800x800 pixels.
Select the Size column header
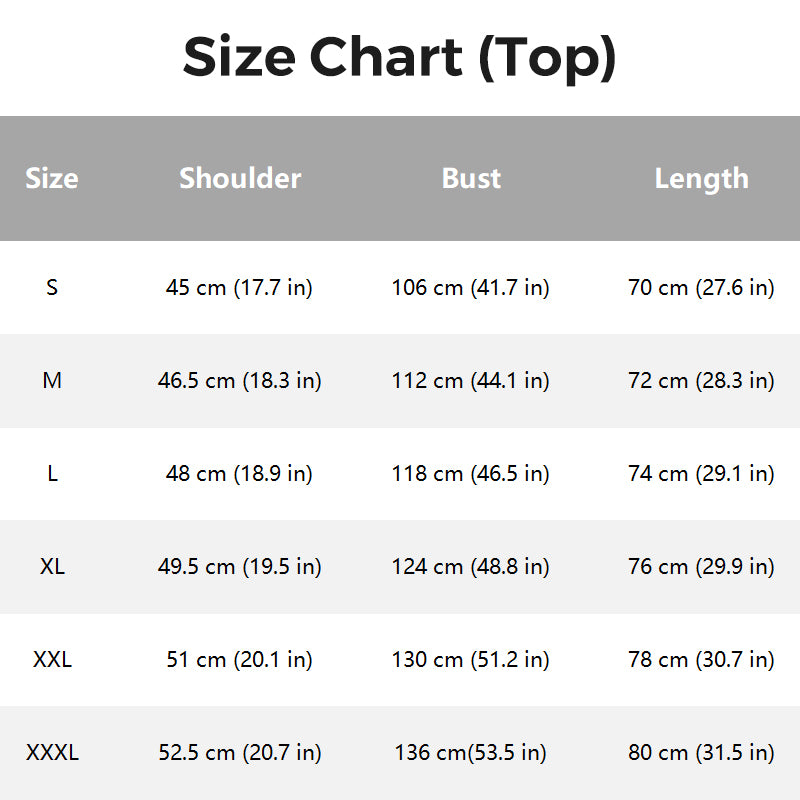(52, 178)
